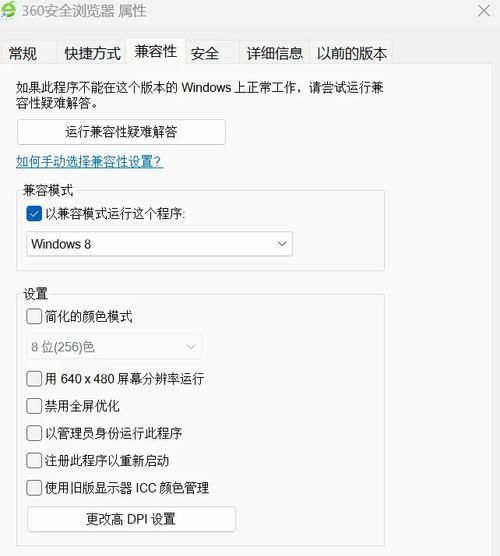Image resolution: width=500 pixels, height=556 pixels.
Task: Select the 兼容性 tab
Action: [x=156, y=52]
